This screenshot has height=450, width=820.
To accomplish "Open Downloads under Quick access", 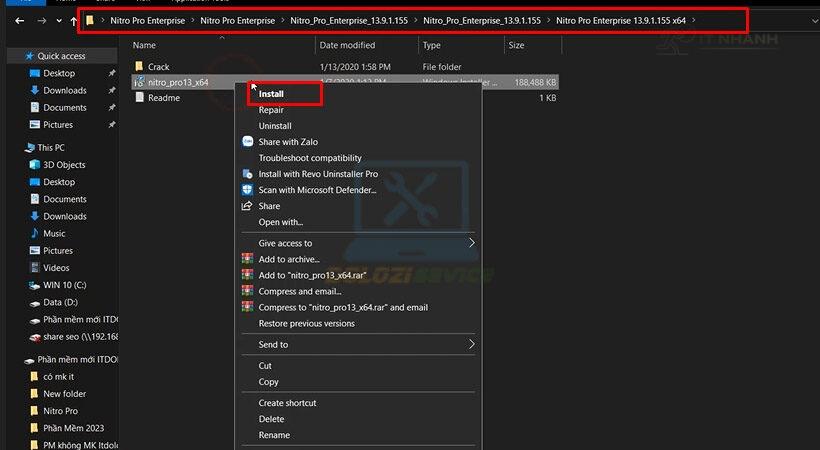I will click(x=64, y=90).
